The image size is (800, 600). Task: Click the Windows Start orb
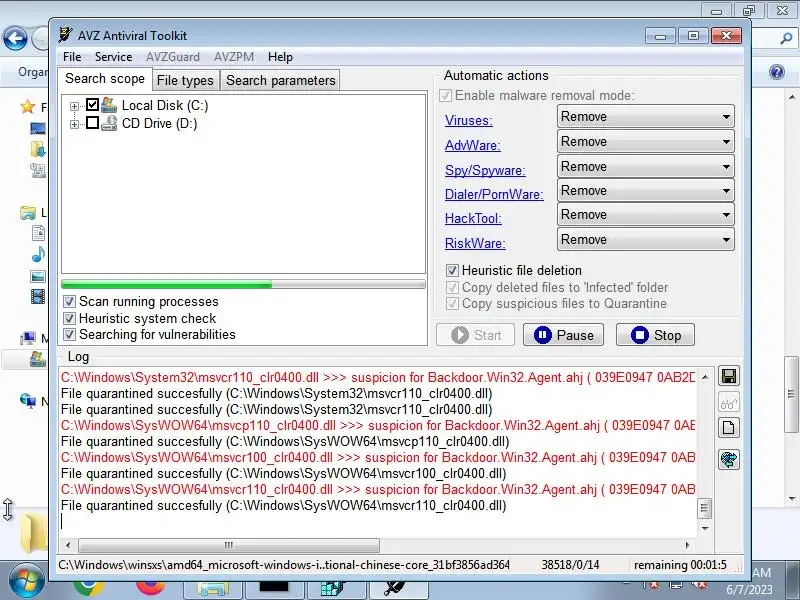click(x=26, y=582)
